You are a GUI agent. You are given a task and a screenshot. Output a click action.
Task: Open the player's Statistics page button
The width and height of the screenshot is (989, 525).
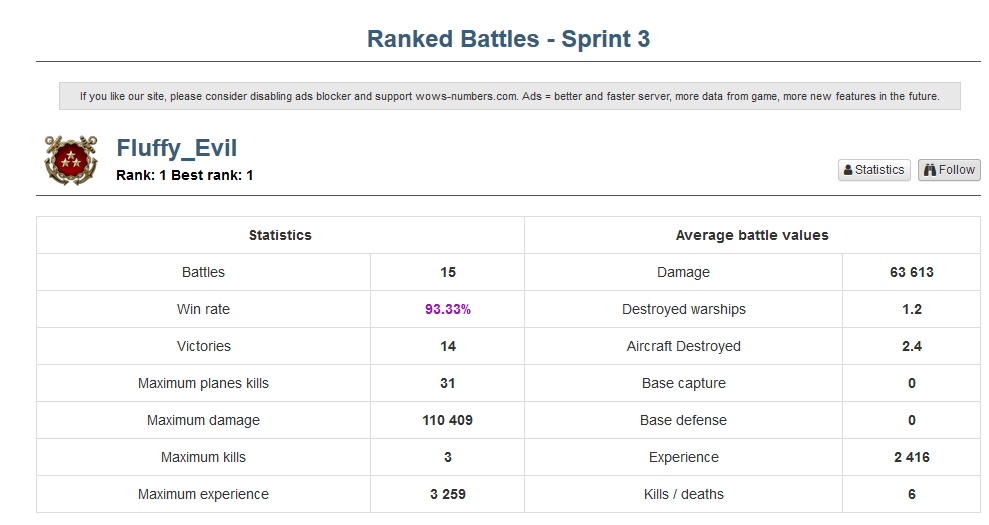pyautogui.click(x=874, y=170)
